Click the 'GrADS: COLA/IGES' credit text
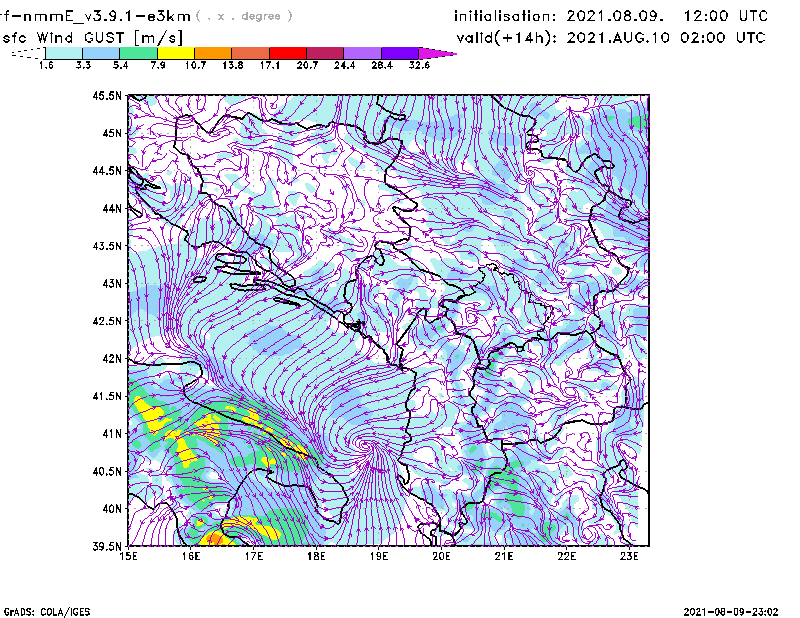800x618 pixels. click(x=47, y=612)
